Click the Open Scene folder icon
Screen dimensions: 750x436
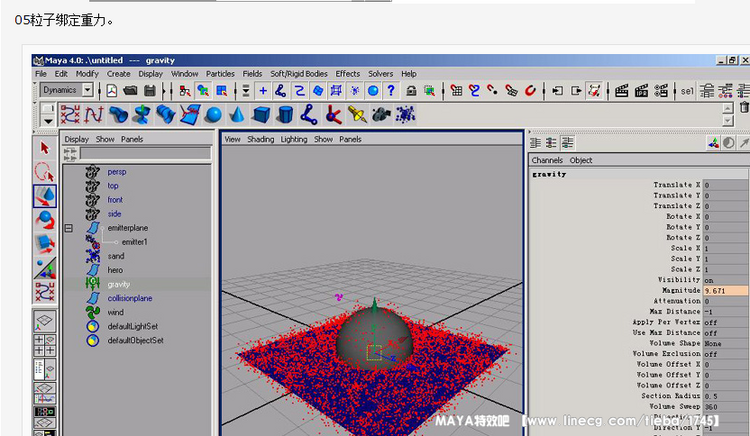[x=130, y=90]
